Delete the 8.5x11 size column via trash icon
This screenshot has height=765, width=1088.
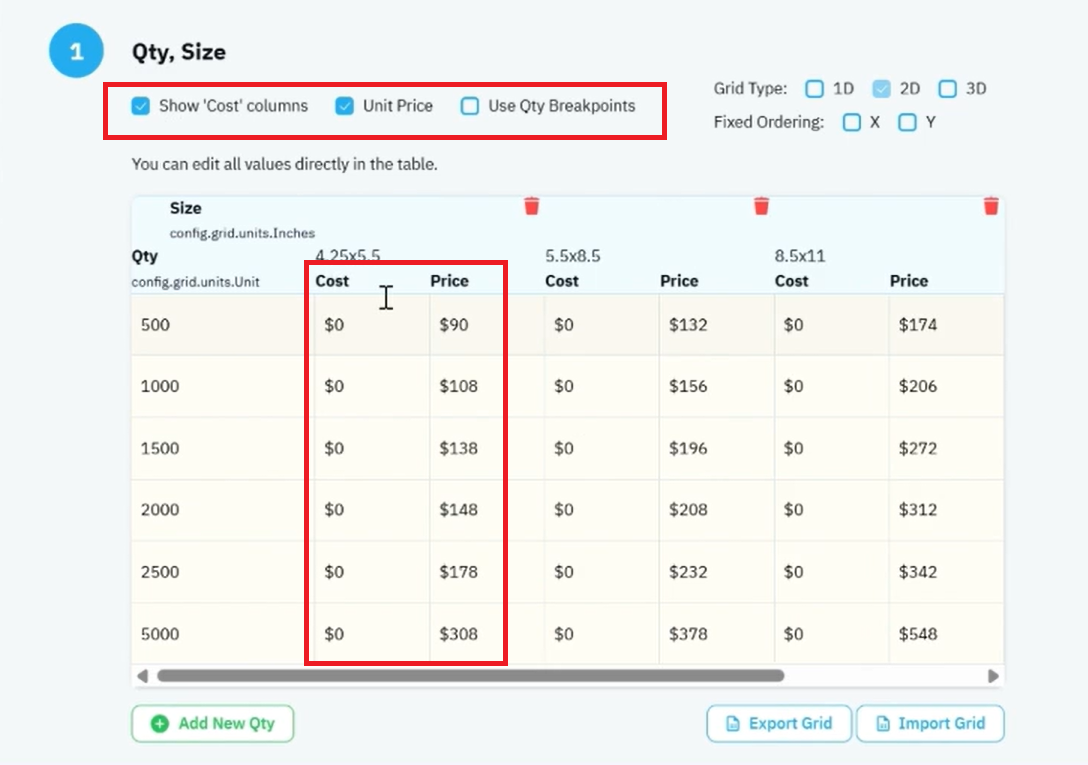[x=991, y=206]
